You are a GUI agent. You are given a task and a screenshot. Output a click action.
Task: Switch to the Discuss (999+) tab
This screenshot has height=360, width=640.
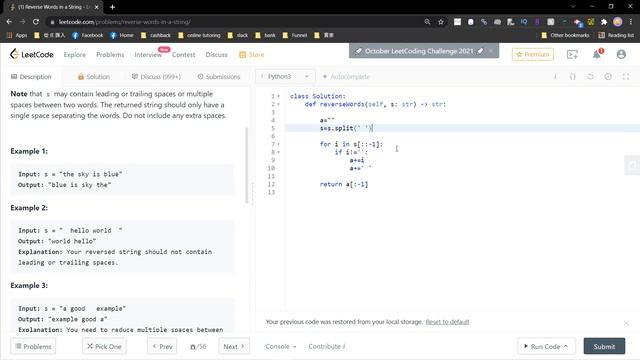click(156, 77)
